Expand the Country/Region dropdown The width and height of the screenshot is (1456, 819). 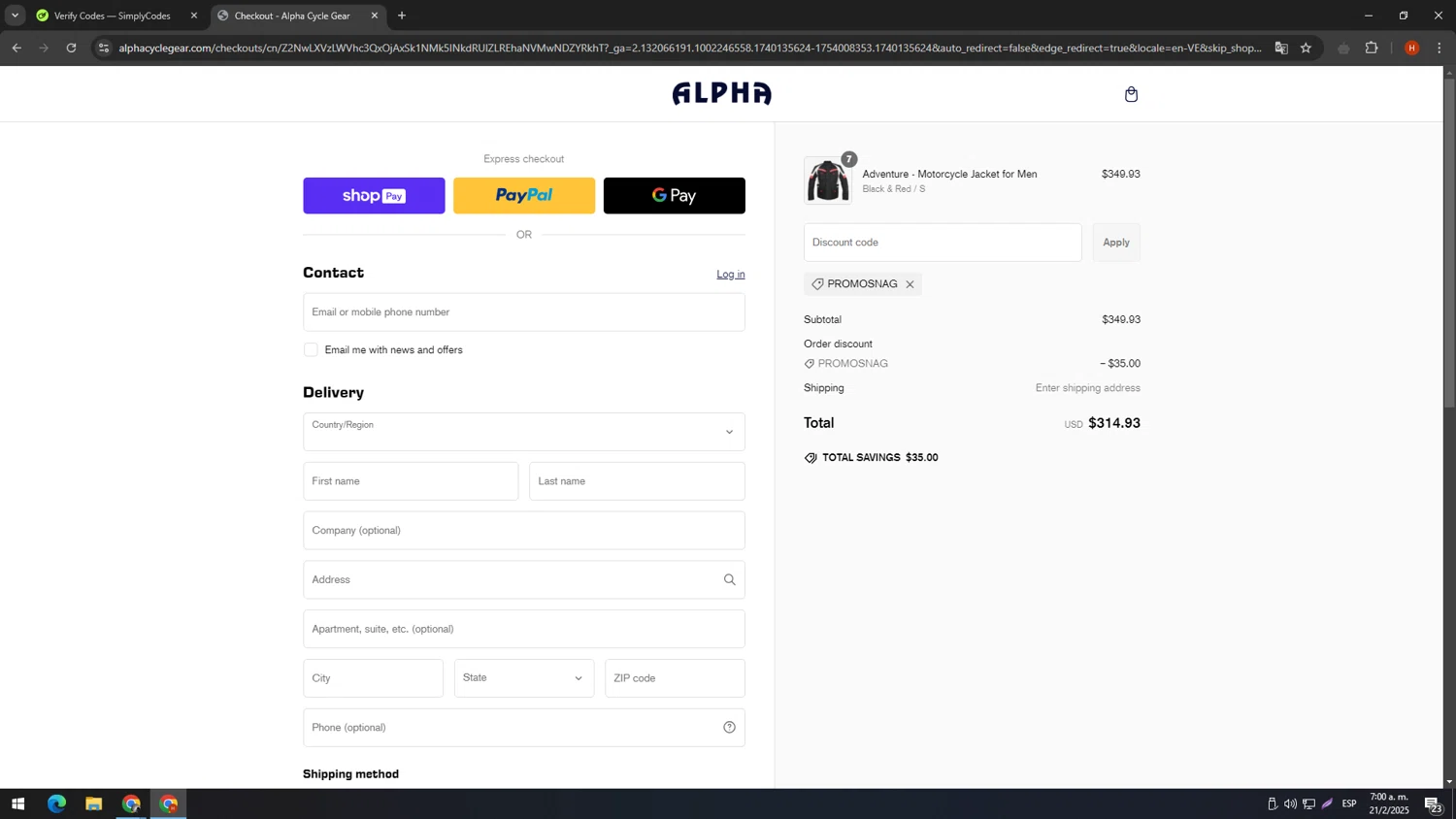(523, 432)
